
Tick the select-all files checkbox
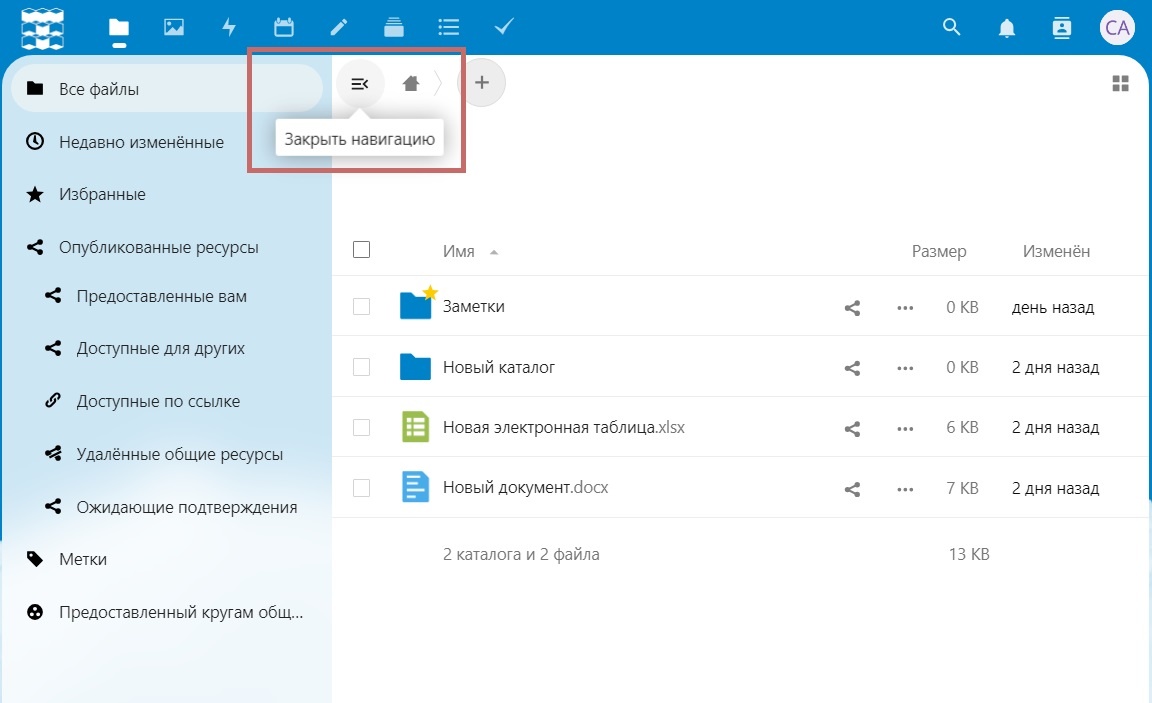(361, 250)
